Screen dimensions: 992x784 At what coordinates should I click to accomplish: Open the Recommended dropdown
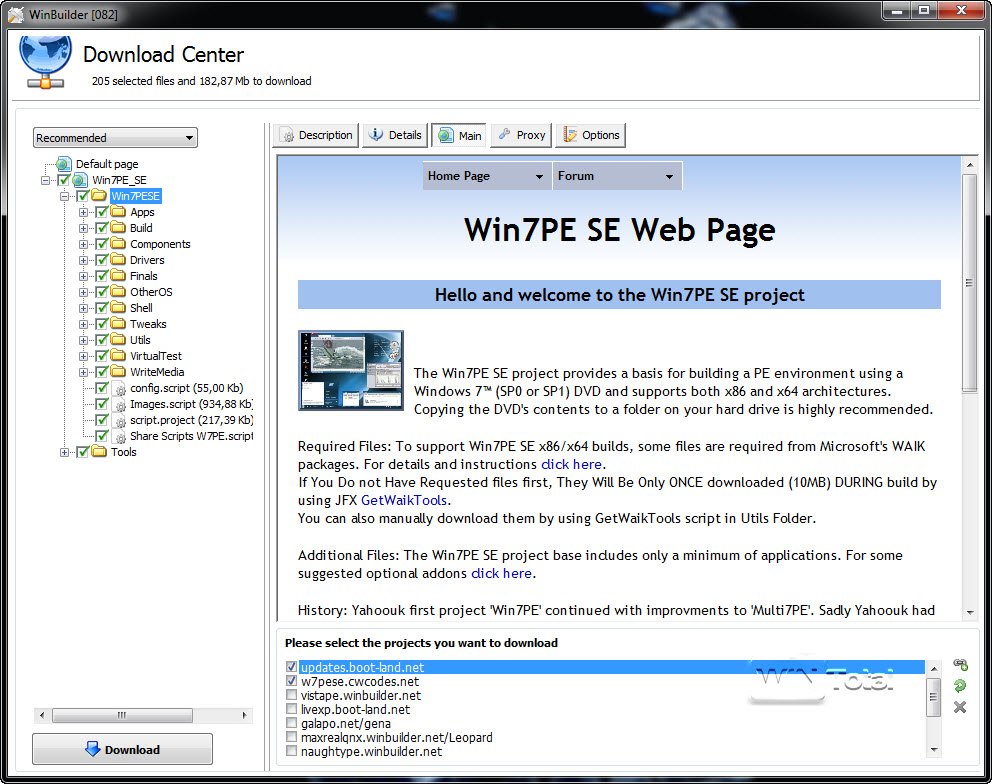tap(115, 138)
